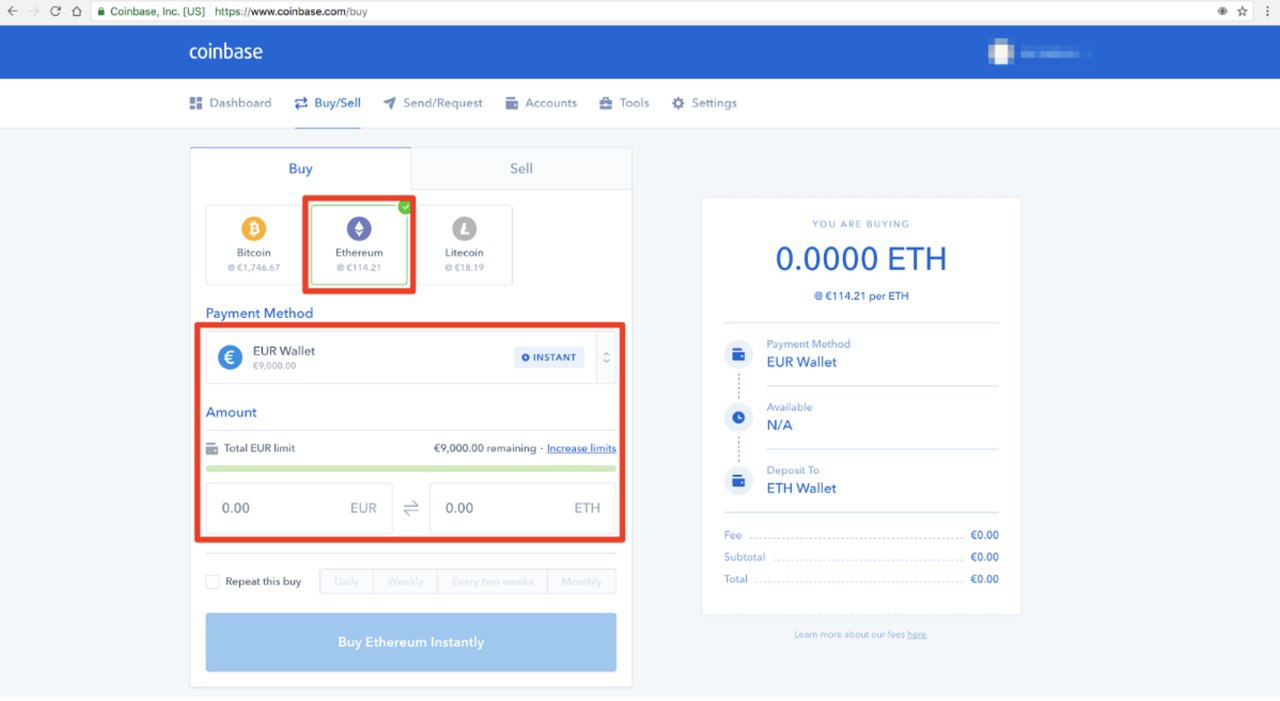This screenshot has height=701, width=1280.
Task: Click the '@ €114.21 per ETH' rate text
Action: coord(861,296)
